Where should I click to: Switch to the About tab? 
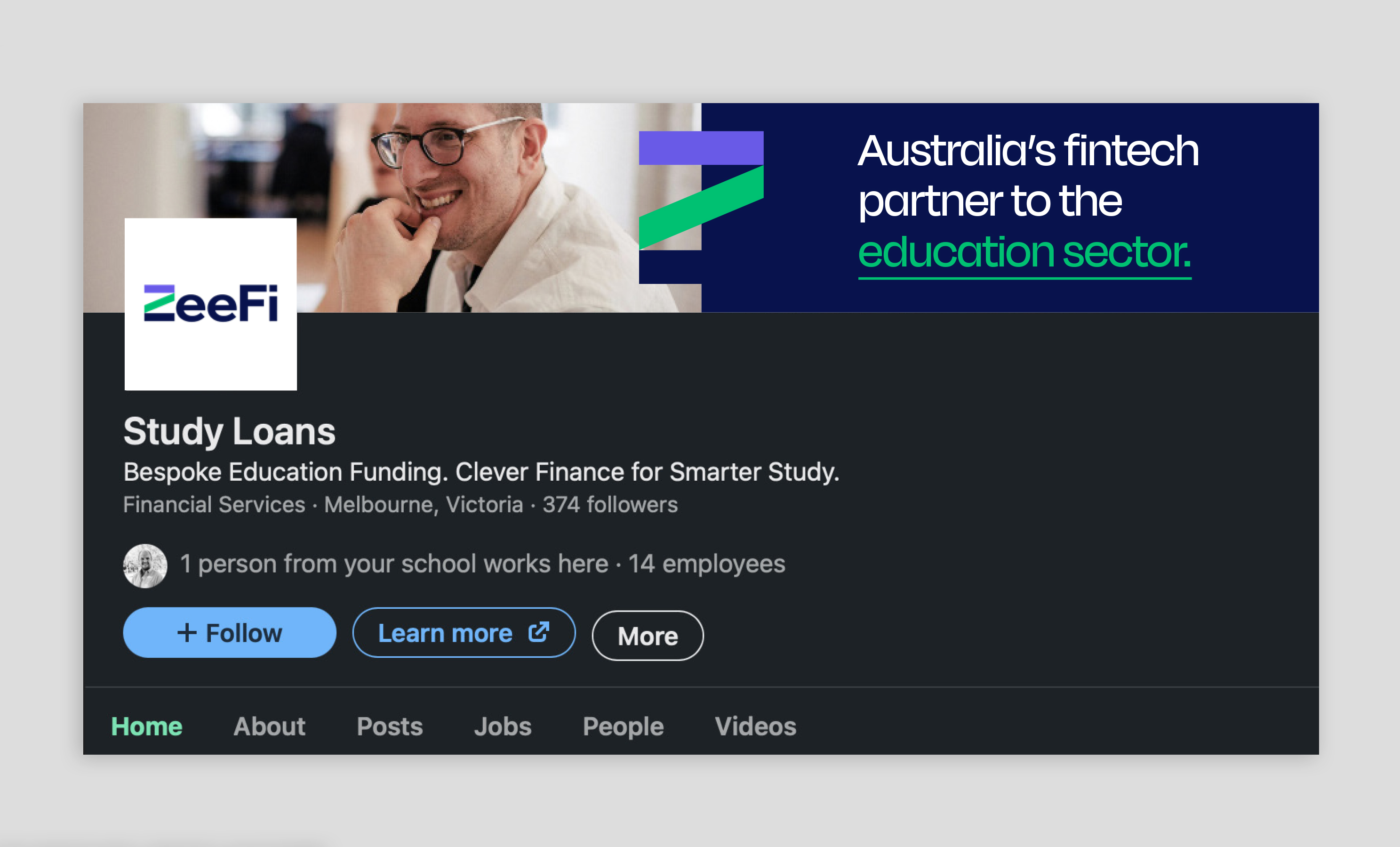269,726
